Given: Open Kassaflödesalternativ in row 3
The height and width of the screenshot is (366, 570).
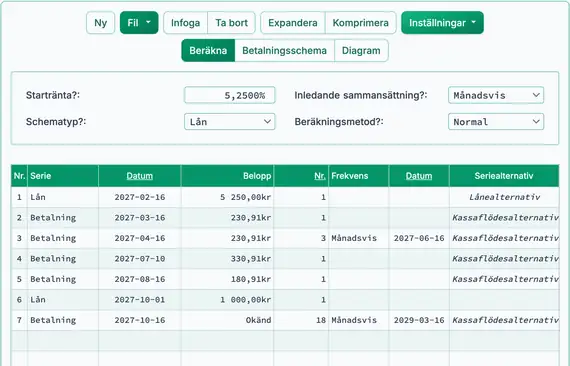Looking at the screenshot, I should (504, 238).
